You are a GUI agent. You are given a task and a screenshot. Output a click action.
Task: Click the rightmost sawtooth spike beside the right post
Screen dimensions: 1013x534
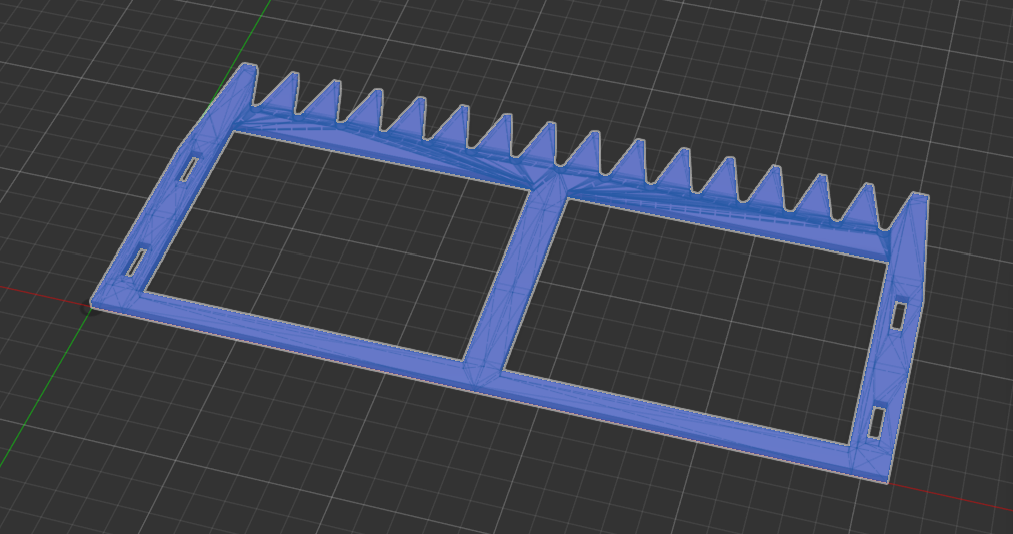click(x=866, y=208)
